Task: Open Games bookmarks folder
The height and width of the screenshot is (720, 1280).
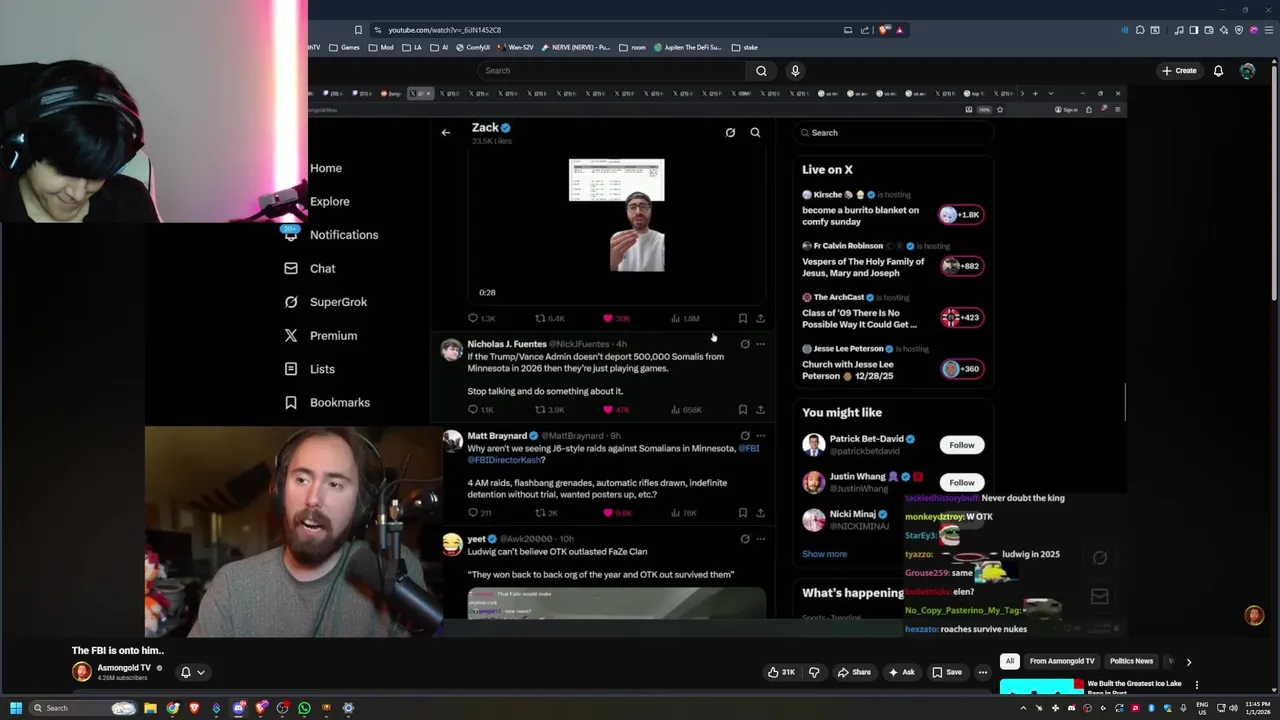Action: (344, 47)
